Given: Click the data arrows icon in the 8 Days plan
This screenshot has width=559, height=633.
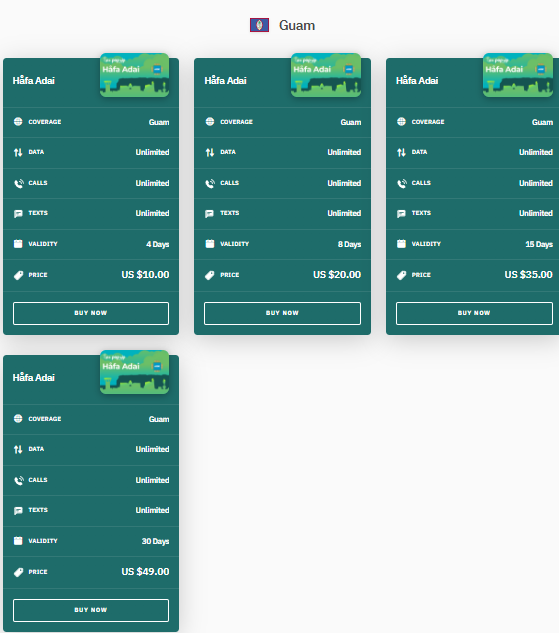Looking at the screenshot, I should point(210,152).
